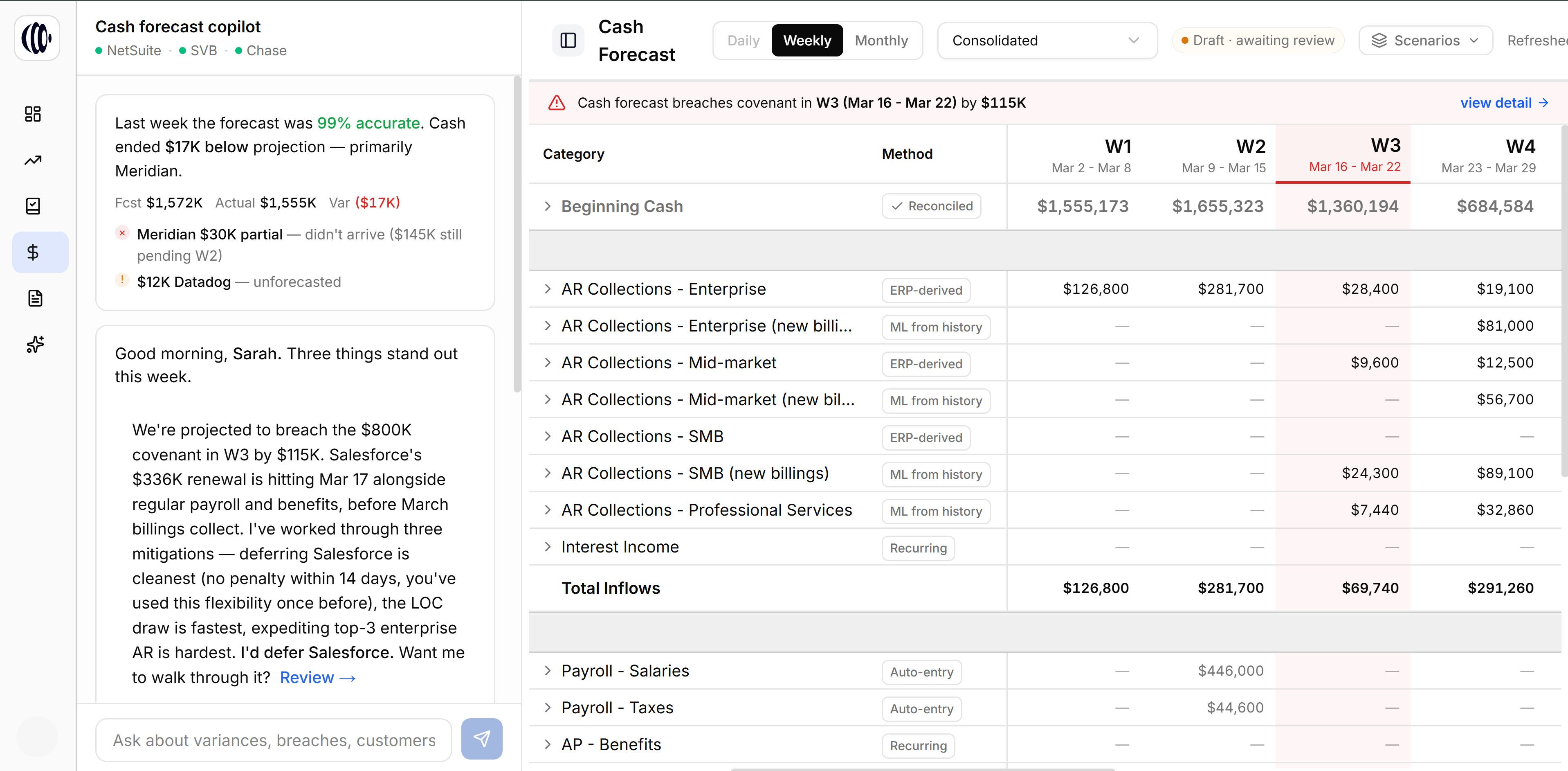Select W3 Beginning Cash value $1,360,194

point(1352,206)
